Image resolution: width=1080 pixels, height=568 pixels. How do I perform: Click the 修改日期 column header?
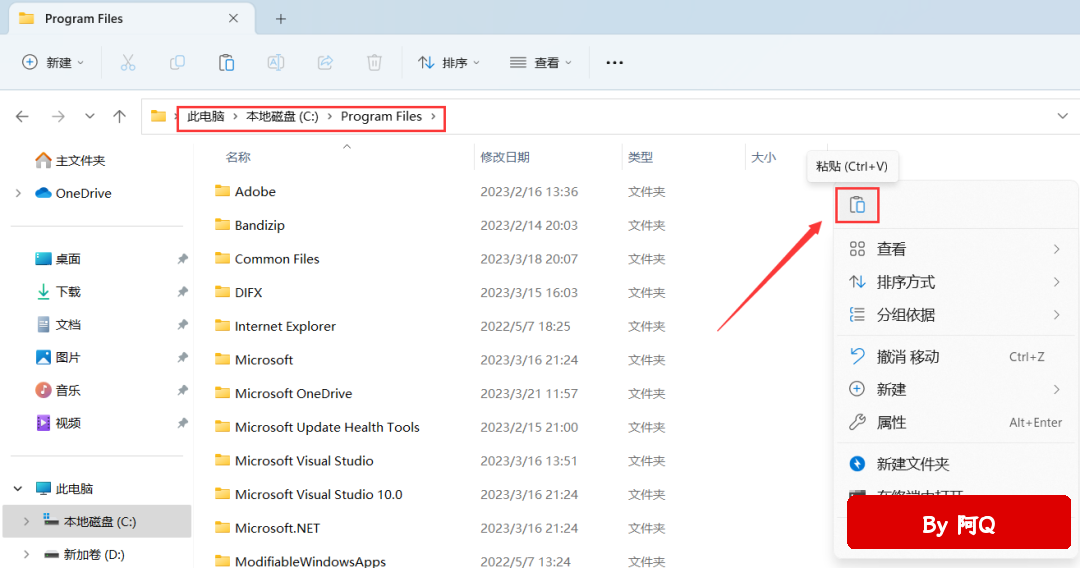click(505, 157)
